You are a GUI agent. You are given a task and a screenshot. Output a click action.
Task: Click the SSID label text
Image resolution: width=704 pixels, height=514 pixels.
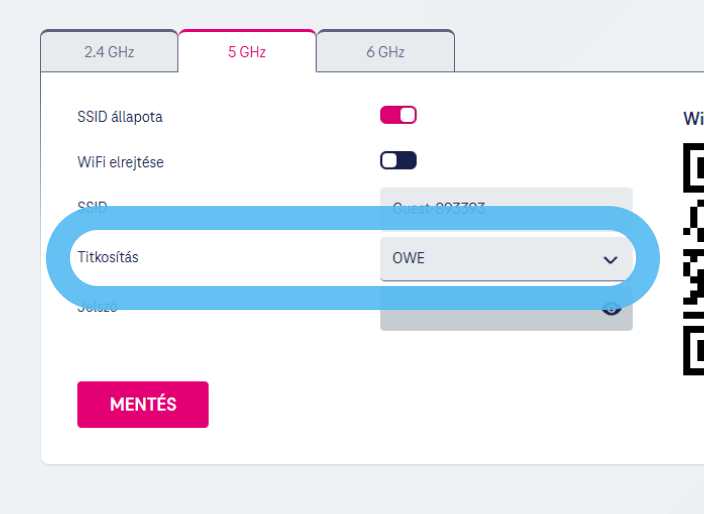[x=92, y=207]
